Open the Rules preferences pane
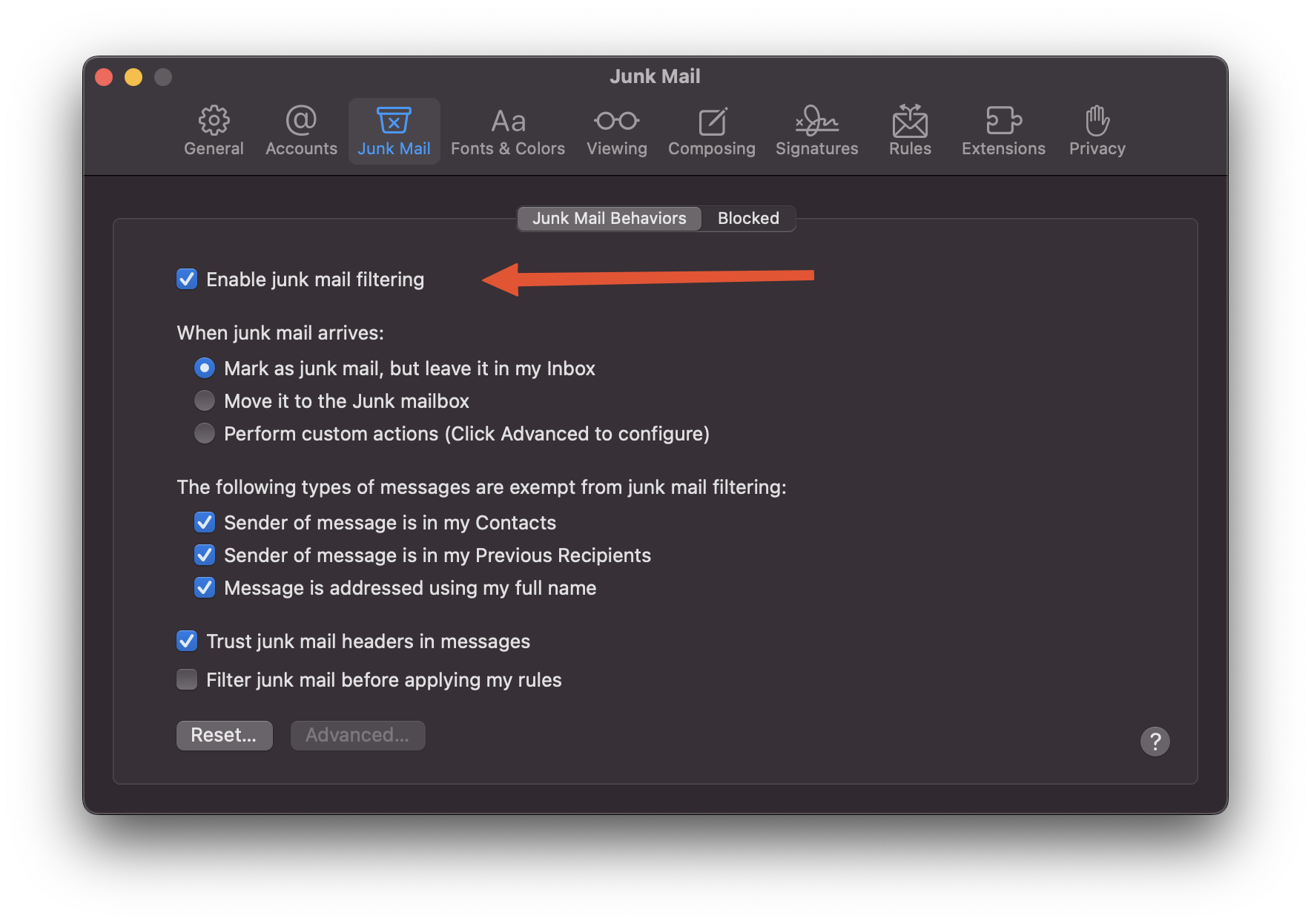 point(910,131)
